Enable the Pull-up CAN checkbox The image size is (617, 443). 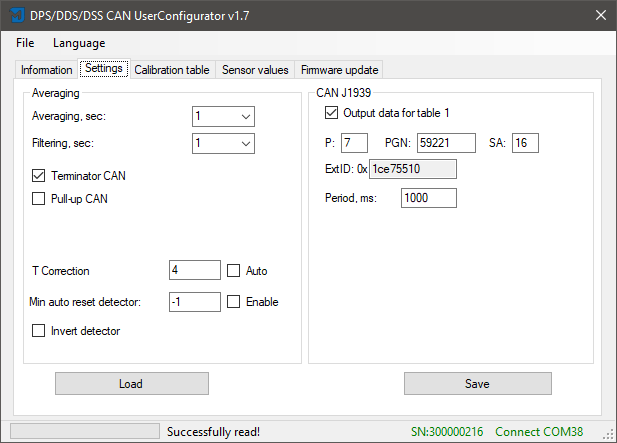click(40, 199)
